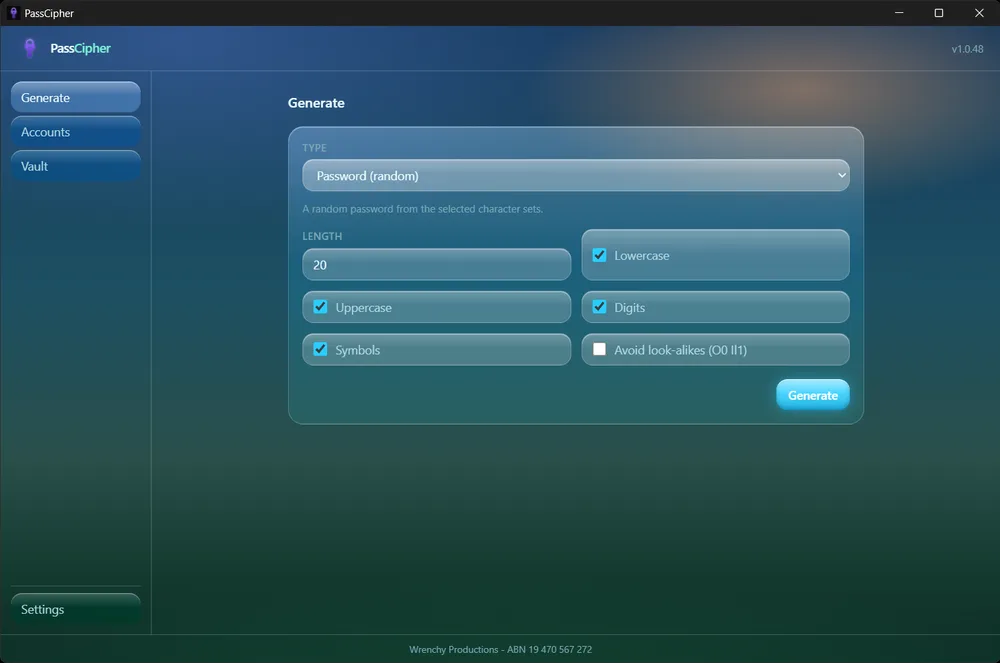The width and height of the screenshot is (1000, 663).
Task: Uncheck the Lowercase checkbox
Action: (599, 255)
